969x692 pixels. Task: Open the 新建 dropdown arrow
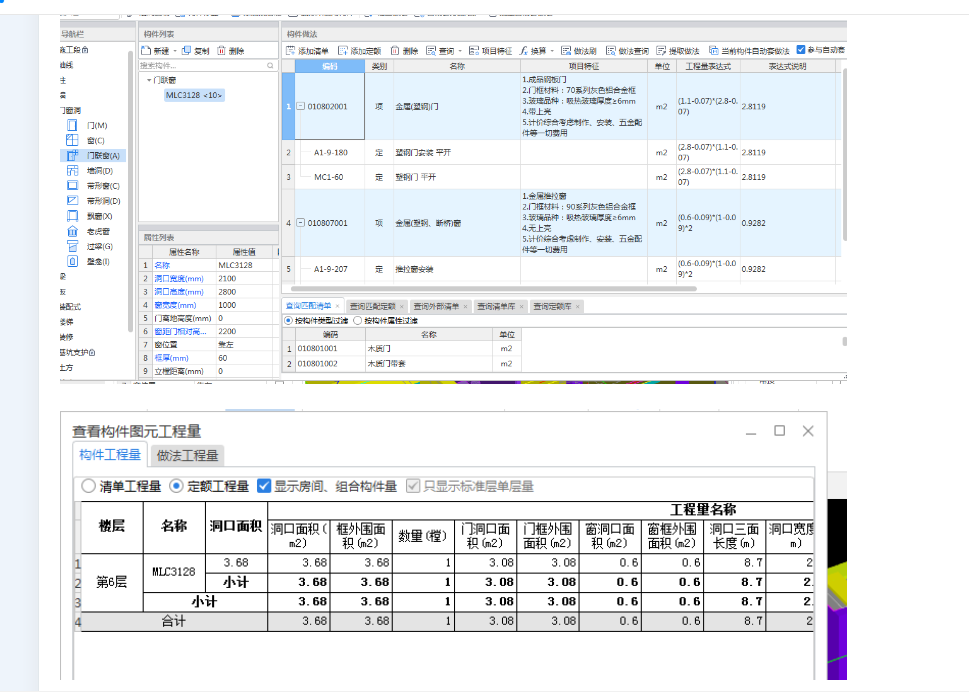pos(175,51)
